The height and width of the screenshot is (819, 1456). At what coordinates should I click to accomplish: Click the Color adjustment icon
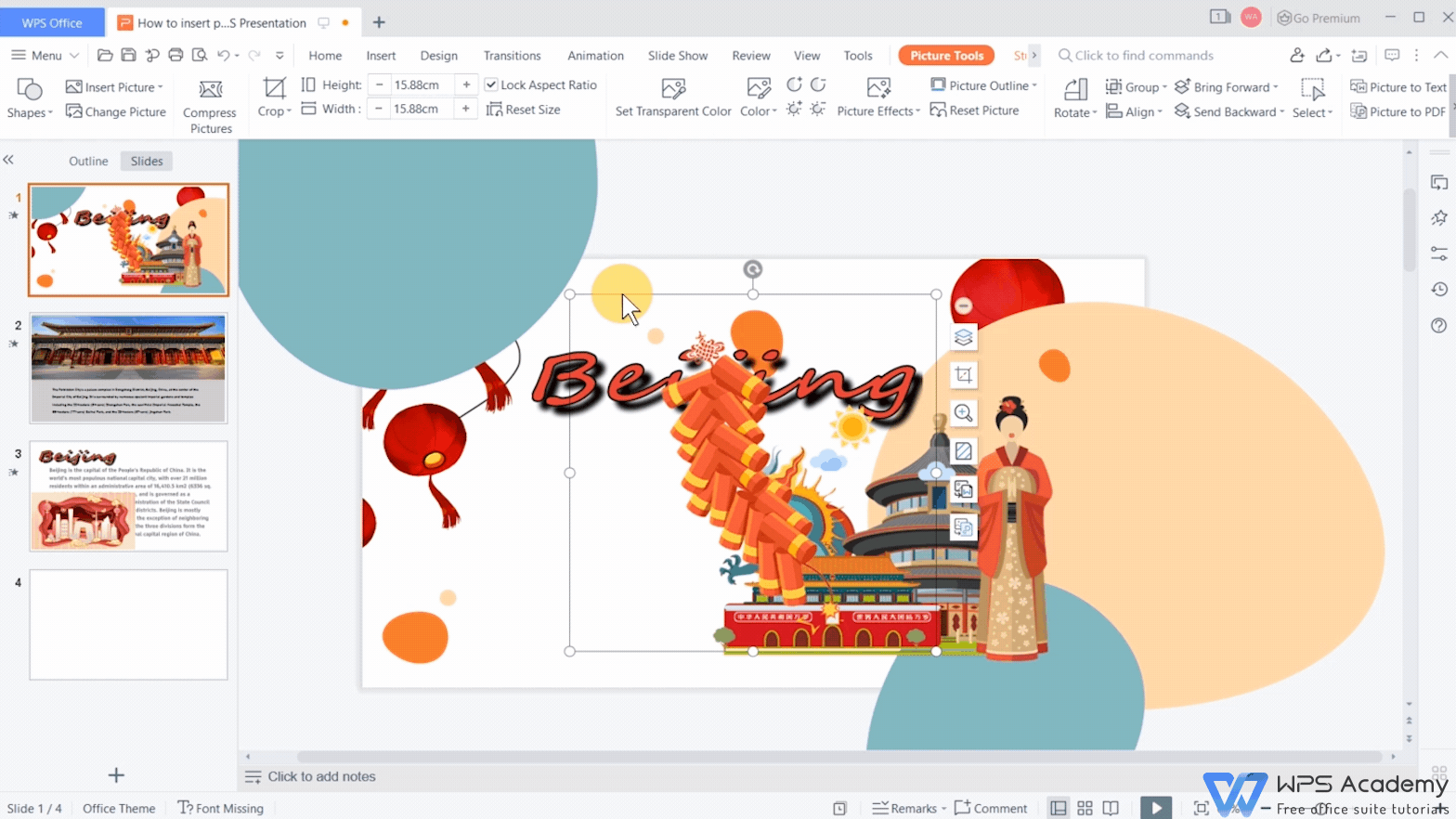tap(759, 88)
